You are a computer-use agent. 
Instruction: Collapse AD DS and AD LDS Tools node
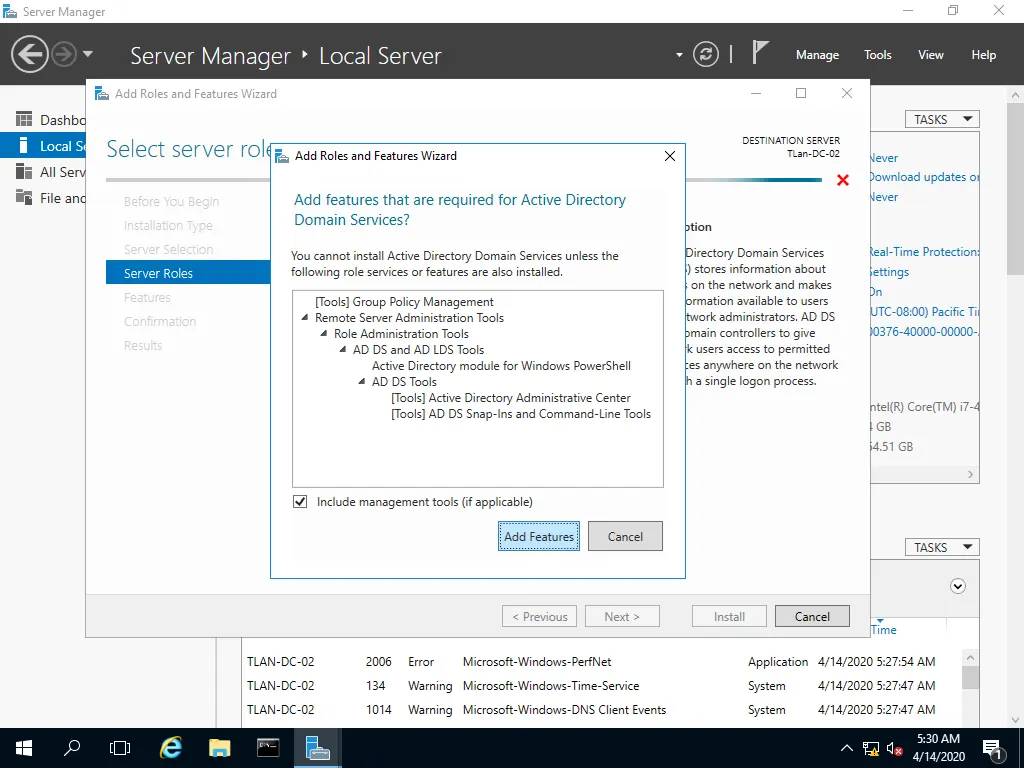[x=343, y=350]
